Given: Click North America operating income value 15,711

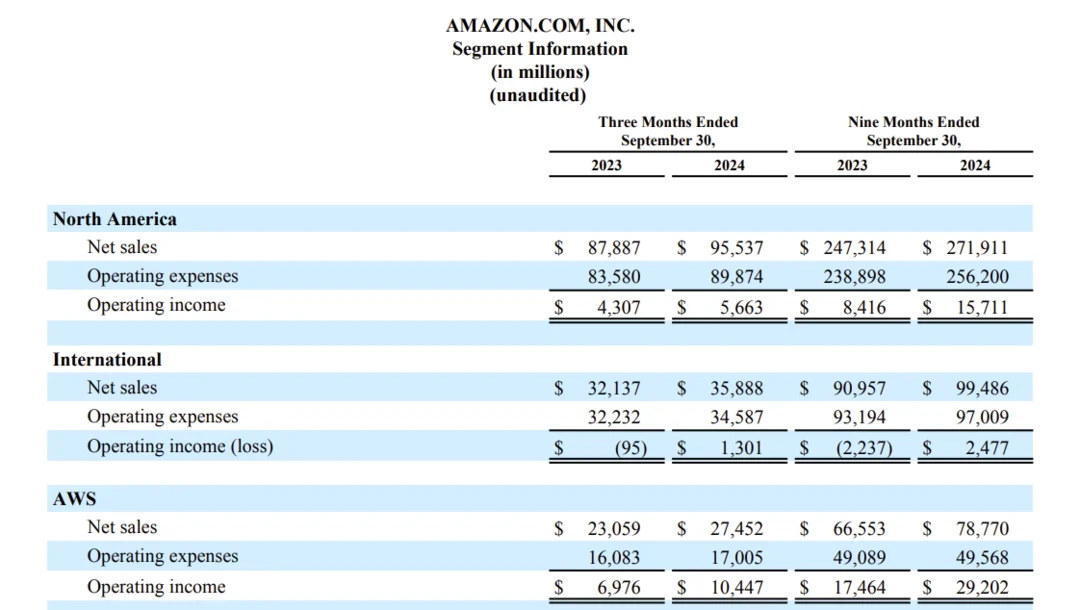Looking at the screenshot, I should tap(982, 308).
